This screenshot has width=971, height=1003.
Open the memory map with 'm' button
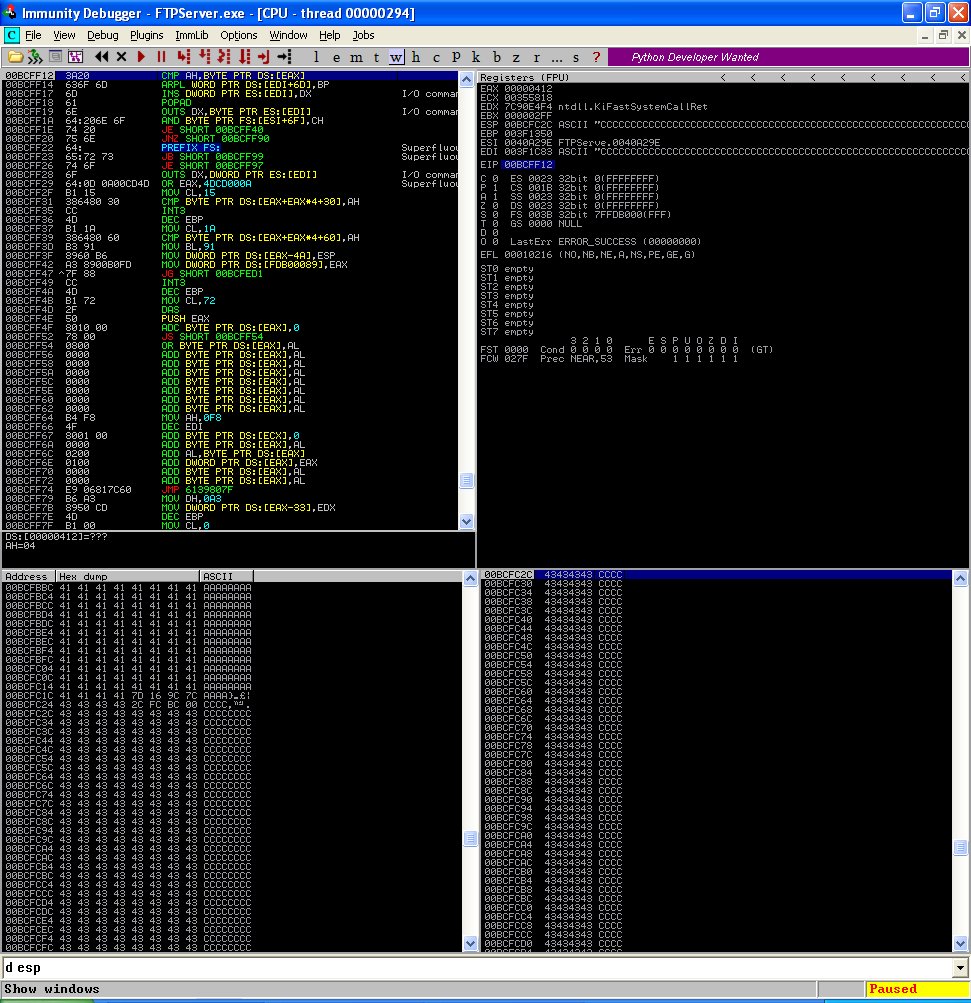click(356, 57)
